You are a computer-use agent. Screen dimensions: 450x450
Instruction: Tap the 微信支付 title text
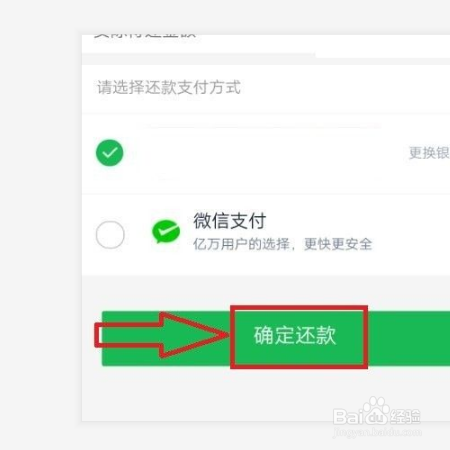click(x=230, y=221)
